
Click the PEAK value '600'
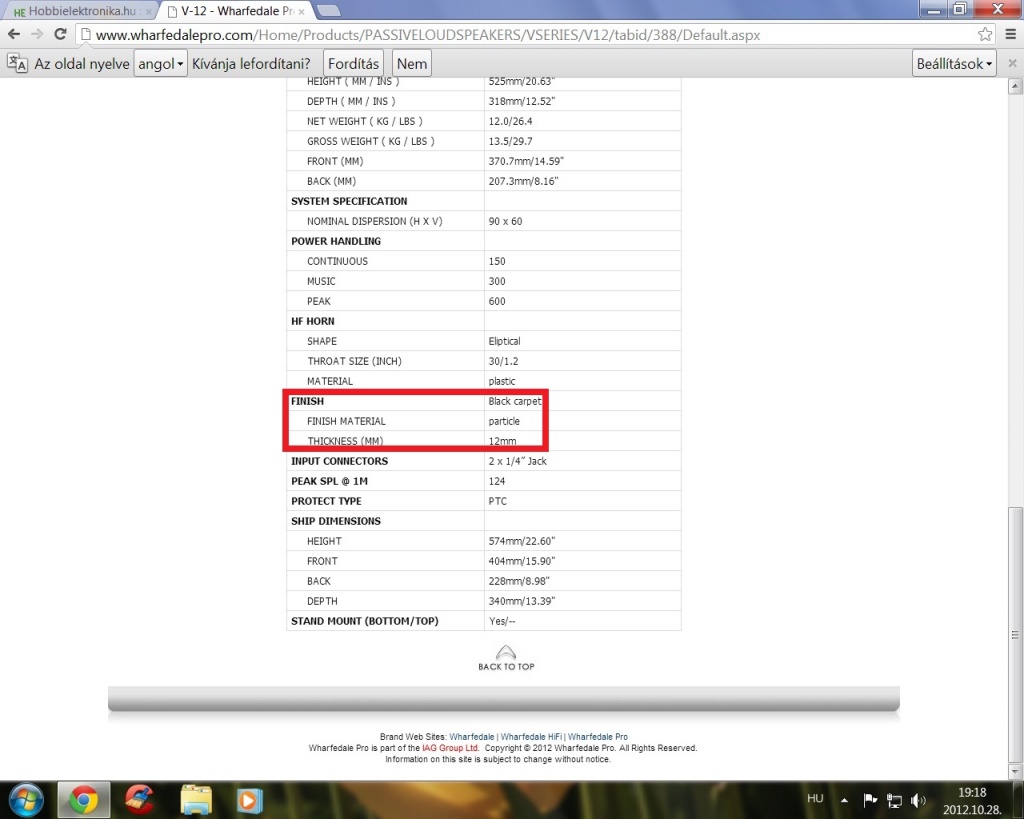click(497, 301)
